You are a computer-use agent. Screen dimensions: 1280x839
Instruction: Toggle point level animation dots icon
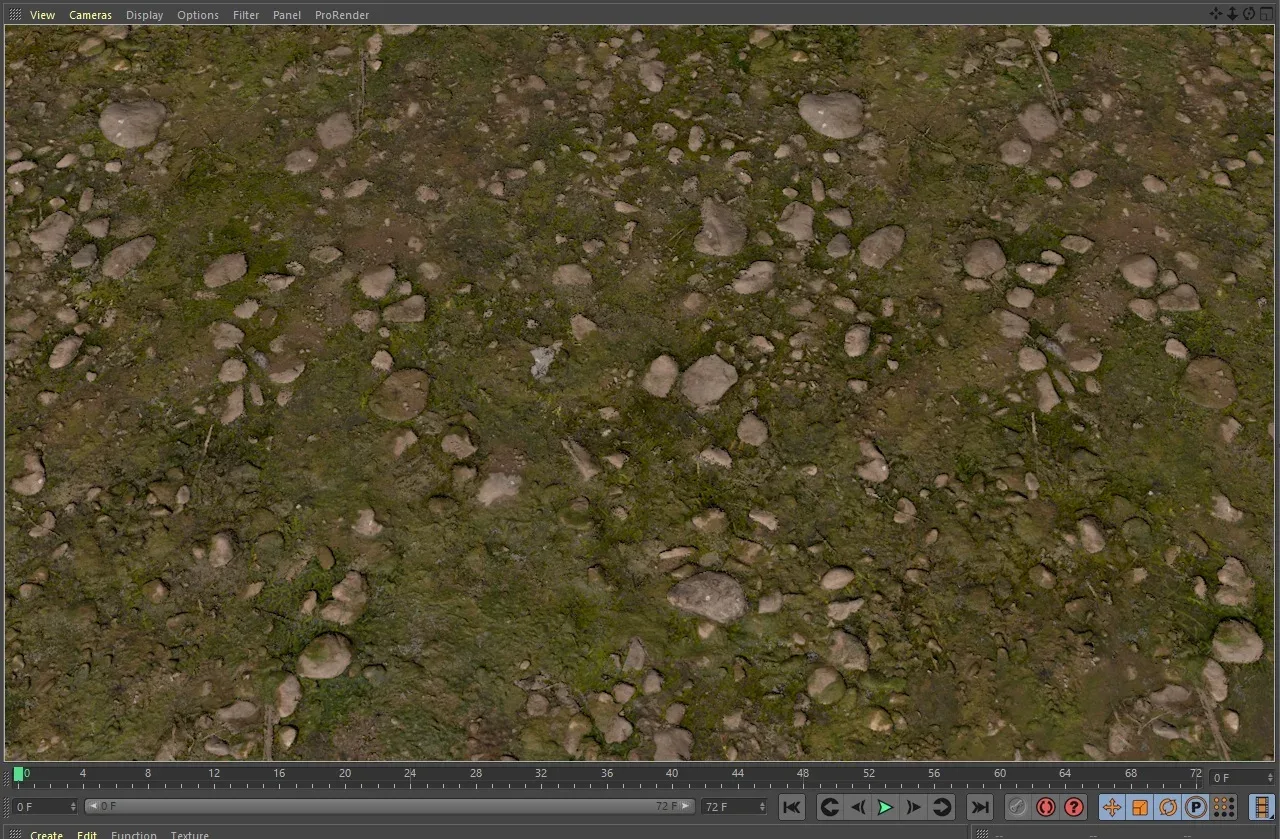(1224, 807)
